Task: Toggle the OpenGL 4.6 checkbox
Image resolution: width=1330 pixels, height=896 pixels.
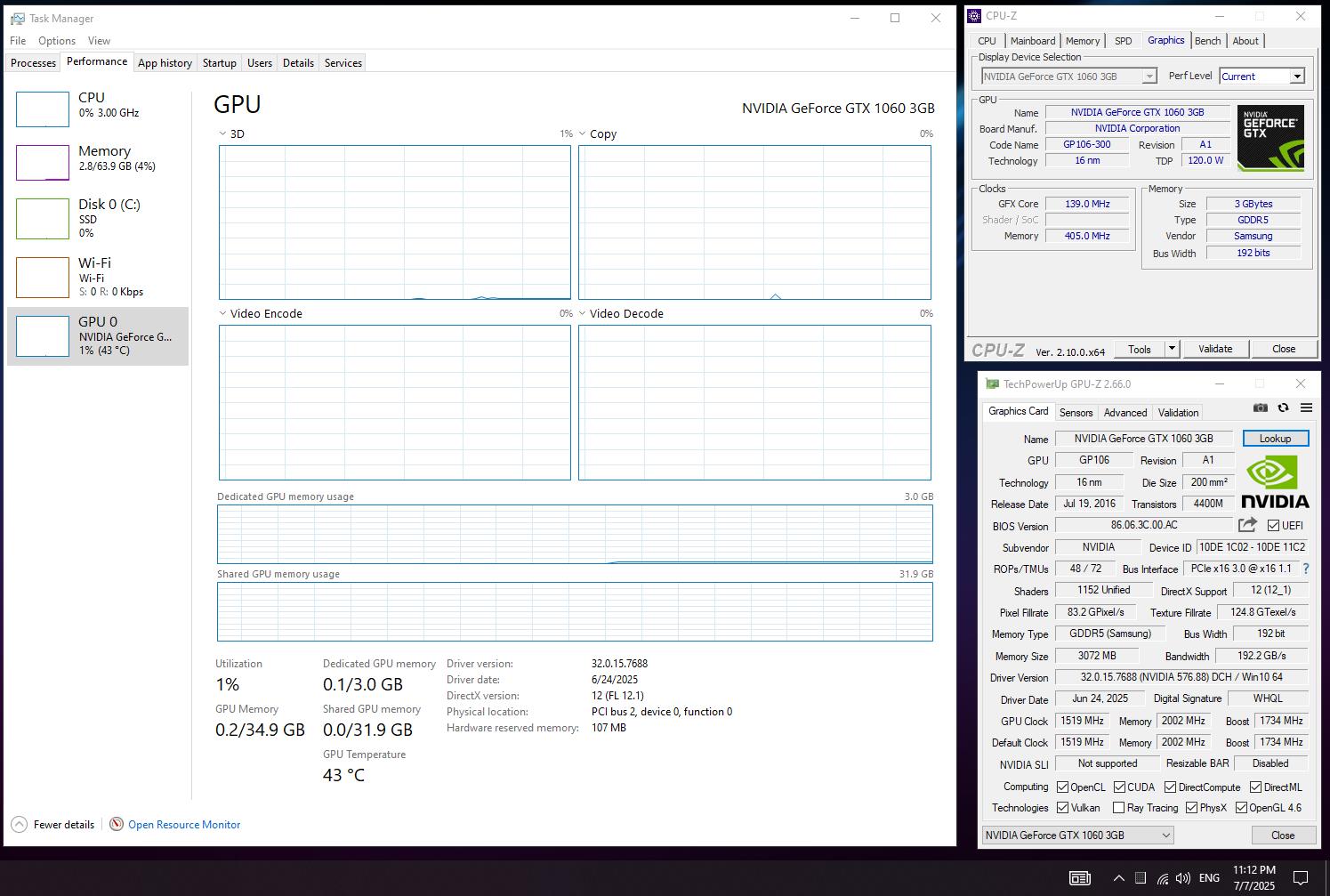Action: tap(1241, 807)
